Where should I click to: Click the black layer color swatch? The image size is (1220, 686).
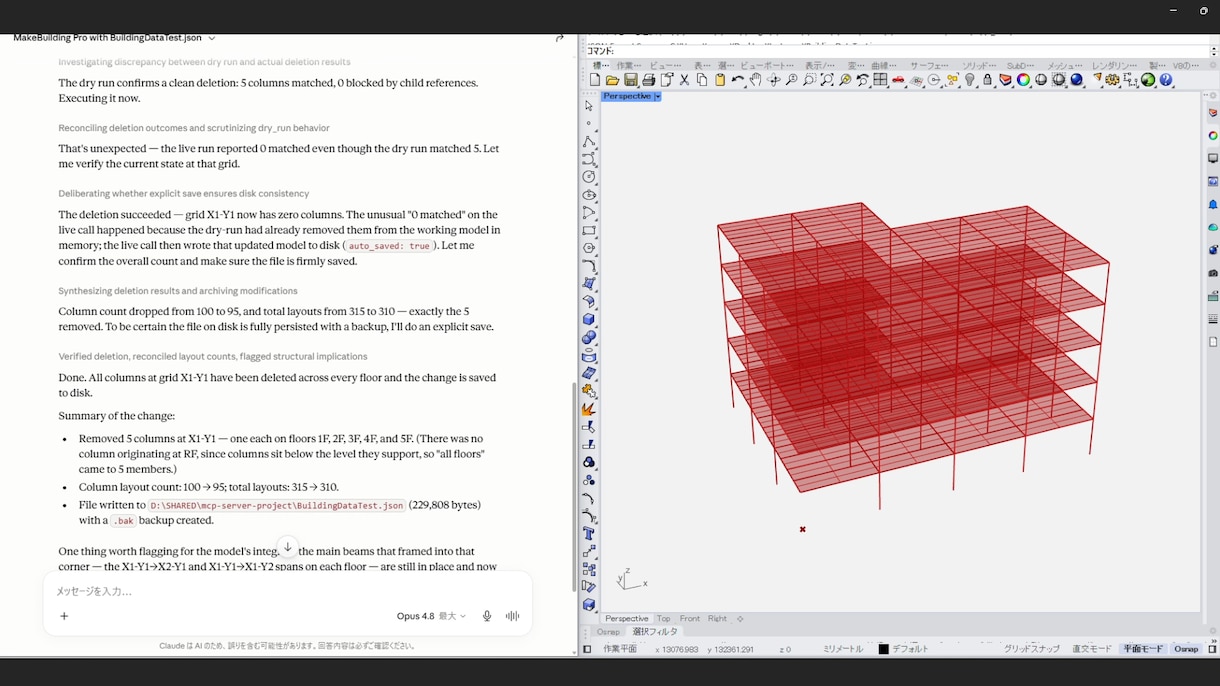(x=884, y=649)
